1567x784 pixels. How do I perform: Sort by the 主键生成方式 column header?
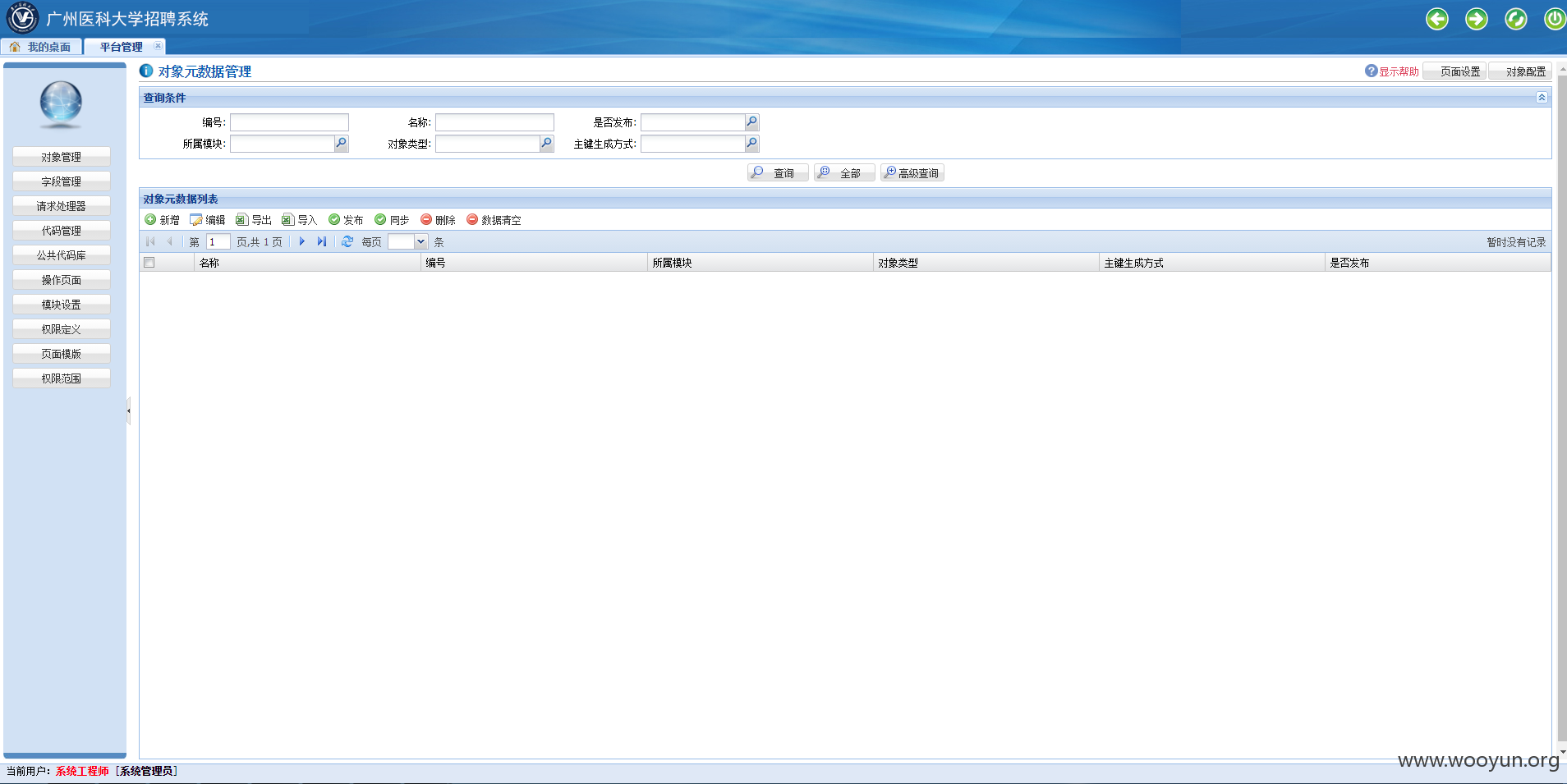click(1211, 263)
